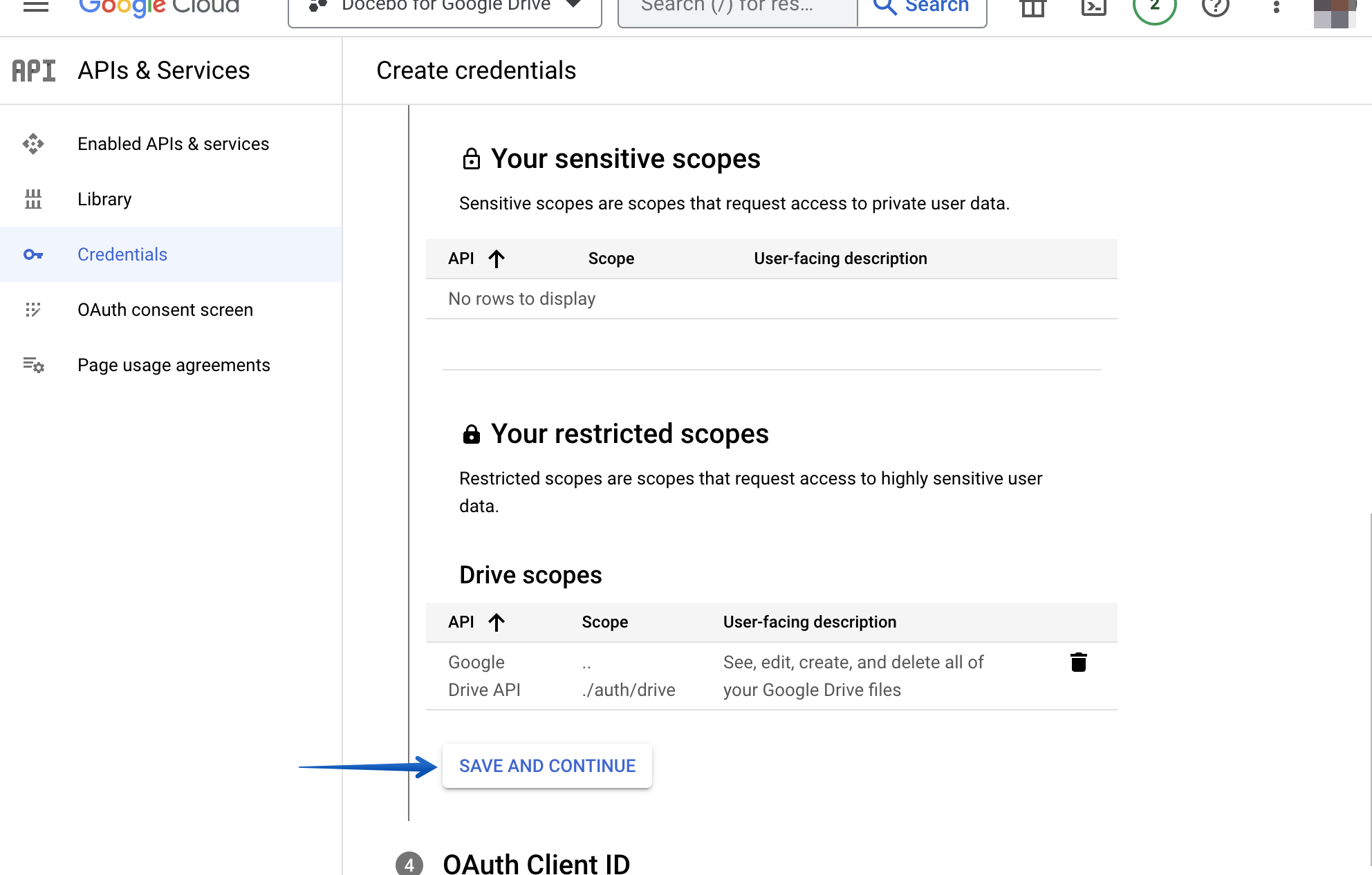Click the OAuth consent screen icon
Screen dimensions: 1372x875
[33, 310]
